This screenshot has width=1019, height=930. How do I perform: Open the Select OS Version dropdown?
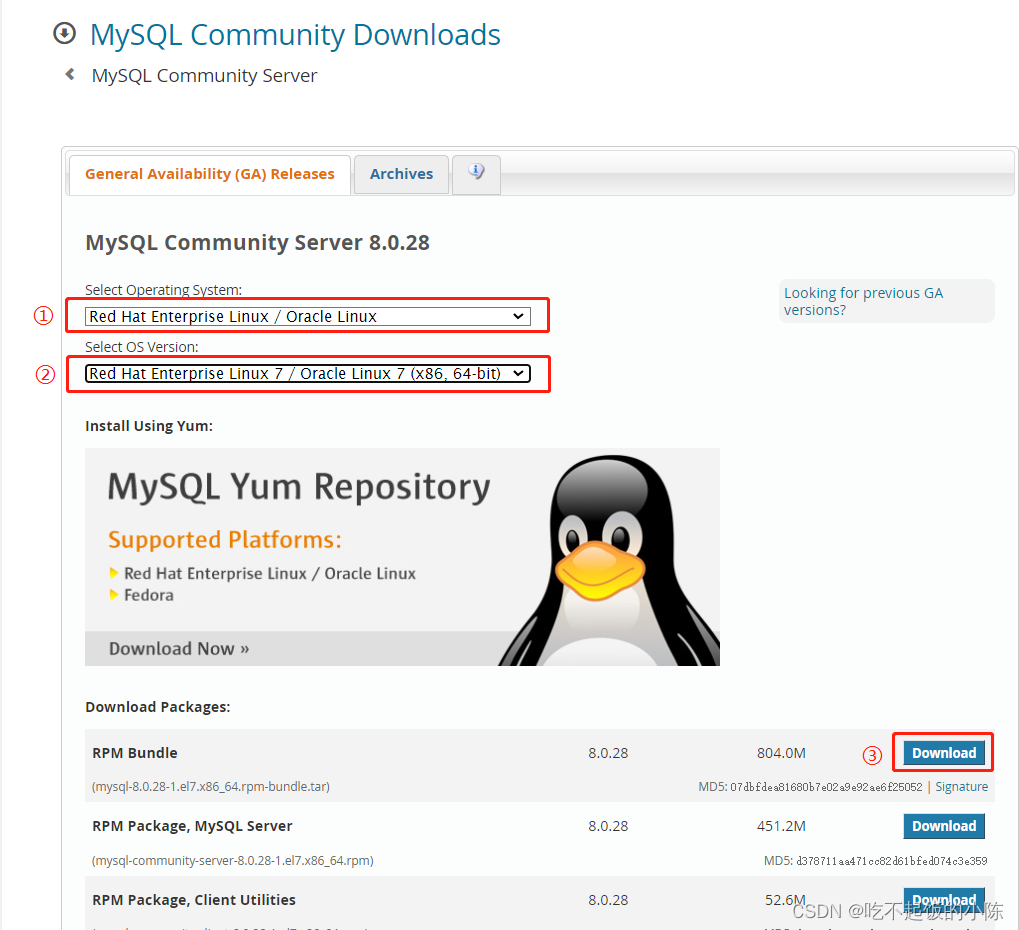click(x=307, y=374)
